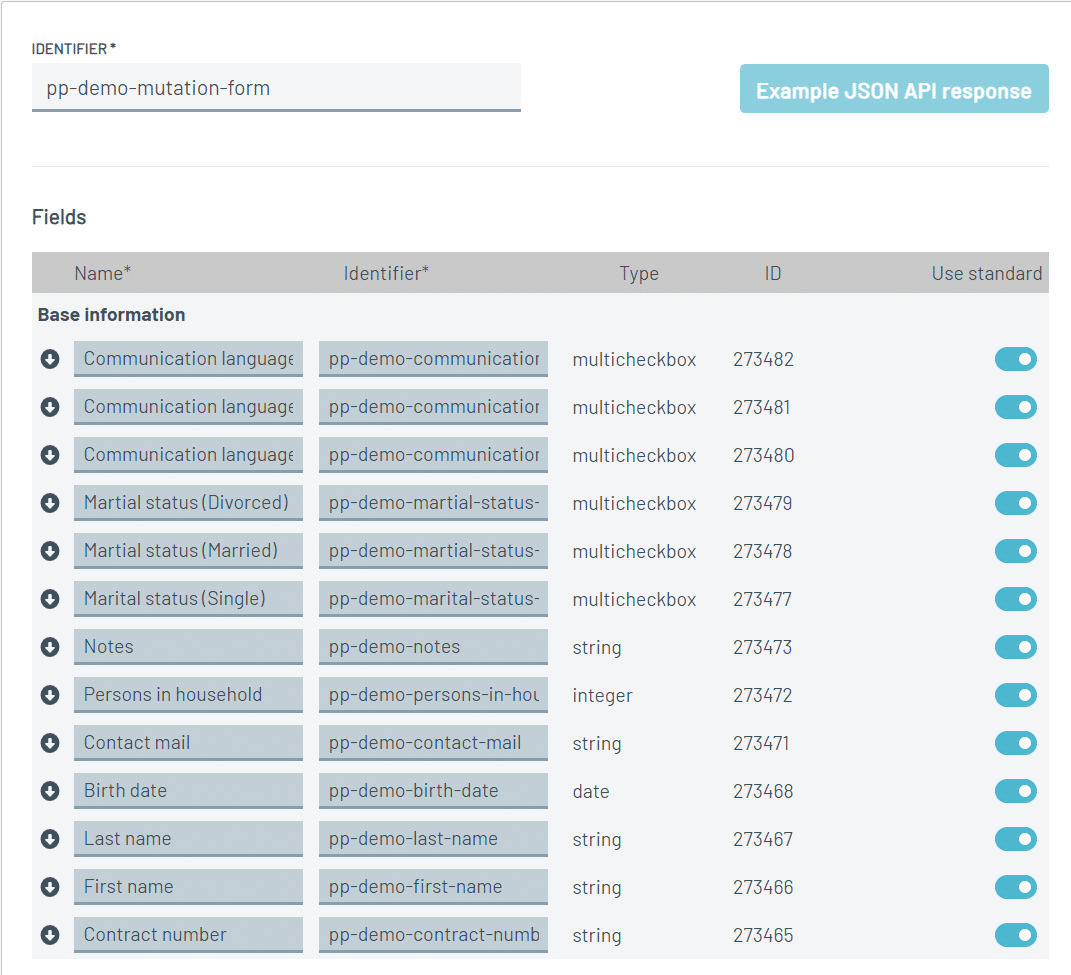Click the pp-demo-first-name identifier field
1071x975 pixels.
coord(433,887)
